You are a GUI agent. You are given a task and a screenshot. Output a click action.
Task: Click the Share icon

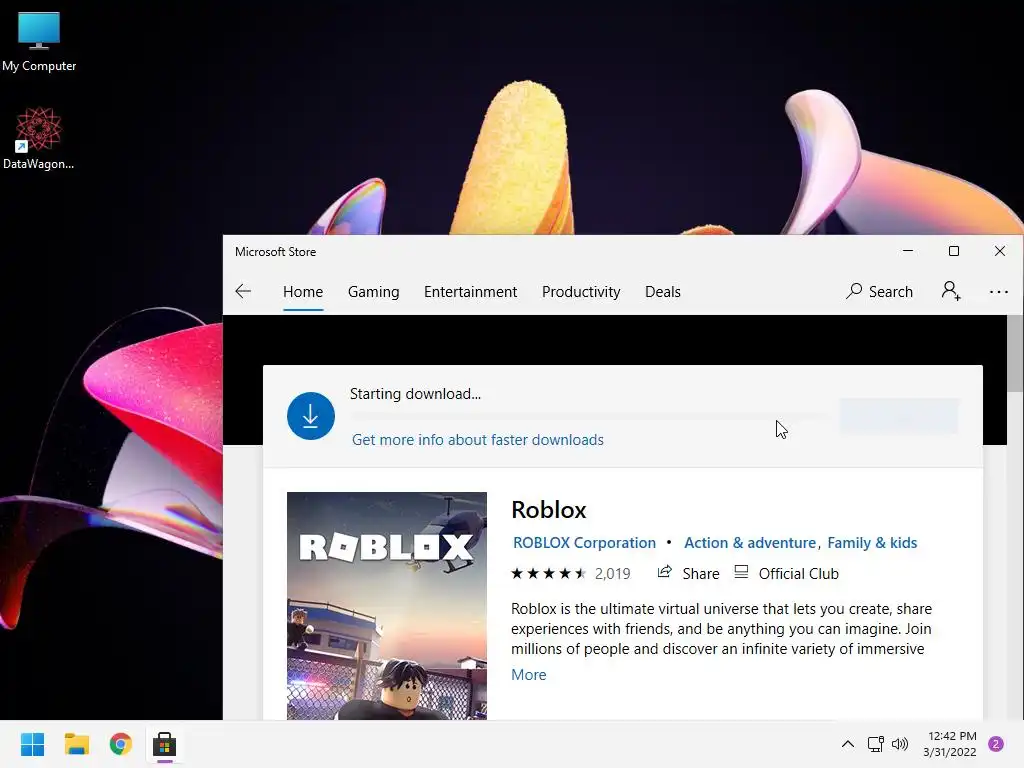pos(665,572)
